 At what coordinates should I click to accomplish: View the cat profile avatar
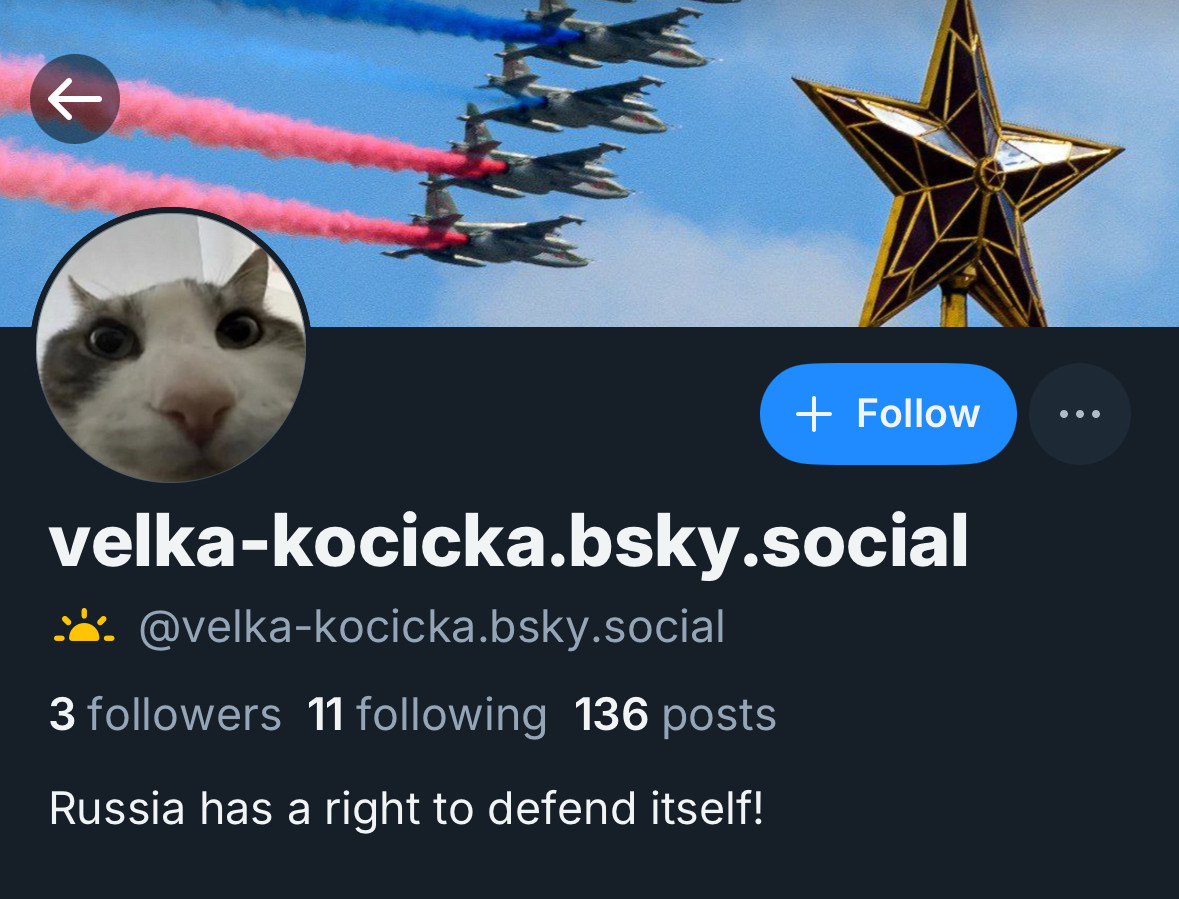(x=171, y=347)
